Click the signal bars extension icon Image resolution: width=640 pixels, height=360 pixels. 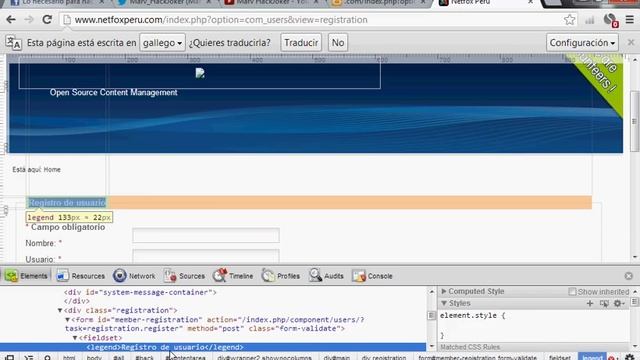(590, 20)
